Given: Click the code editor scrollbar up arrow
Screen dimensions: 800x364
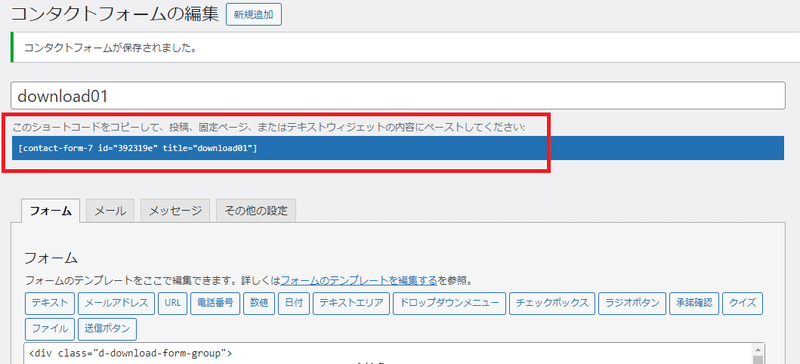Looking at the screenshot, I should (758, 350).
